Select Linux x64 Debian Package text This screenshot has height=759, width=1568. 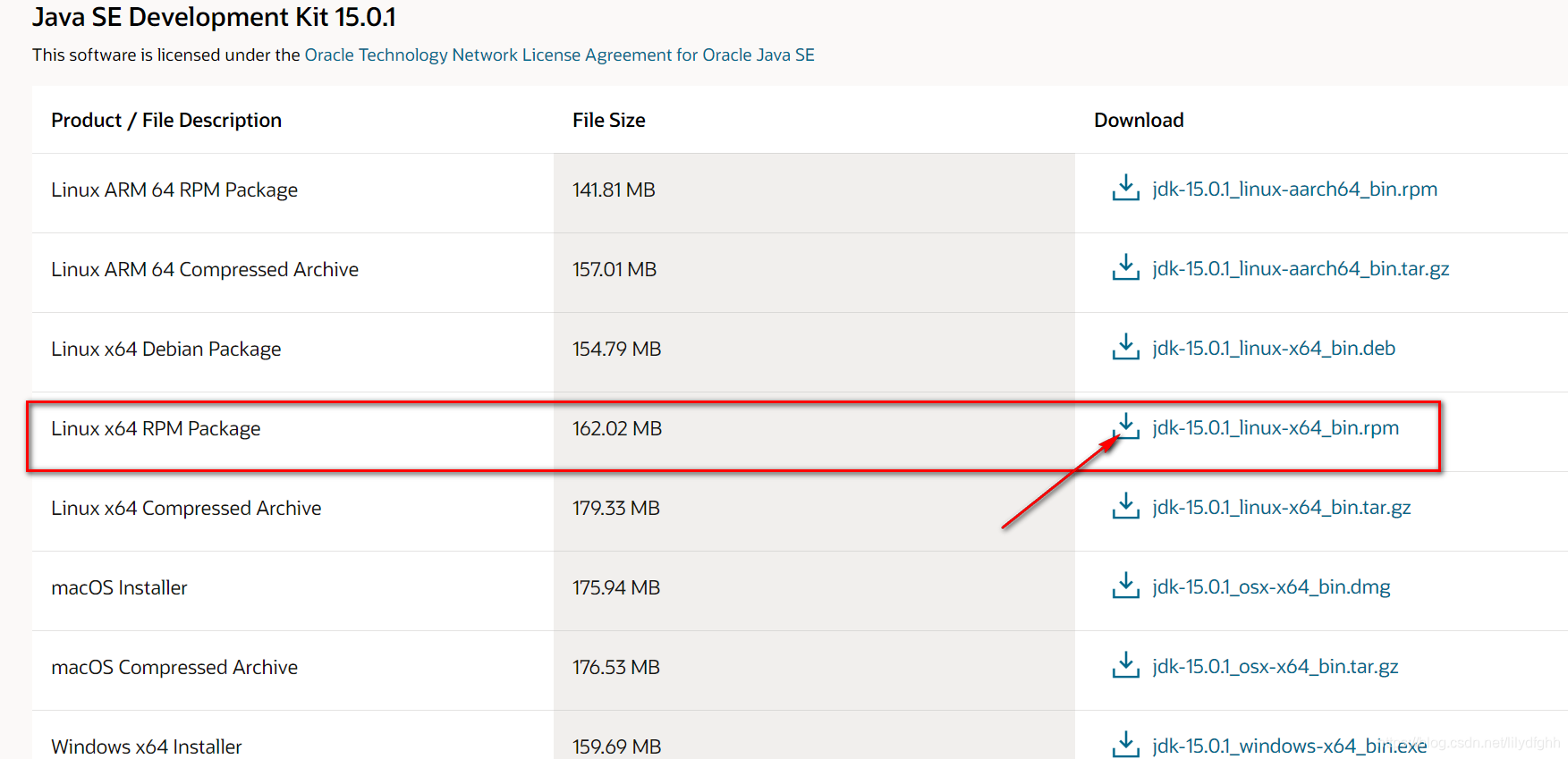pyautogui.click(x=166, y=349)
